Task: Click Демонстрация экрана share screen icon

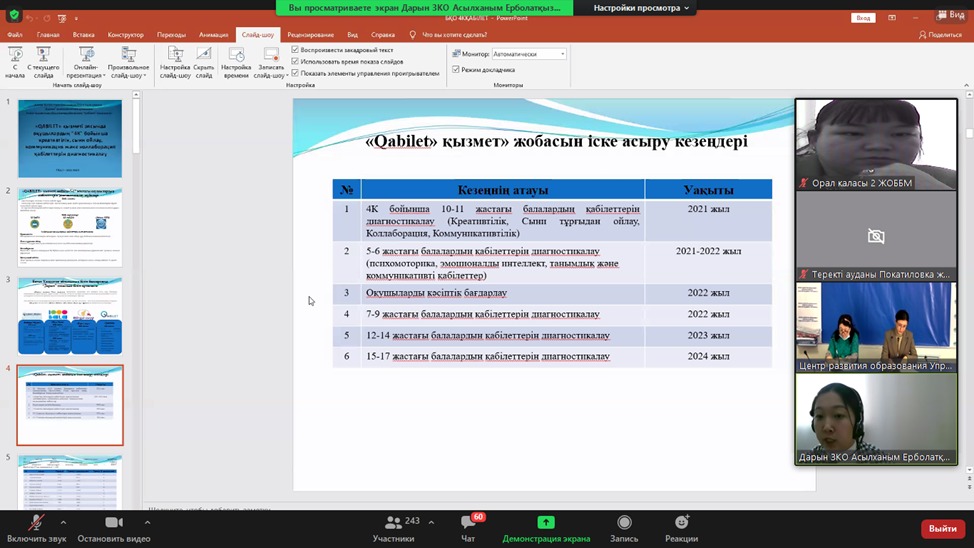Action: click(546, 522)
